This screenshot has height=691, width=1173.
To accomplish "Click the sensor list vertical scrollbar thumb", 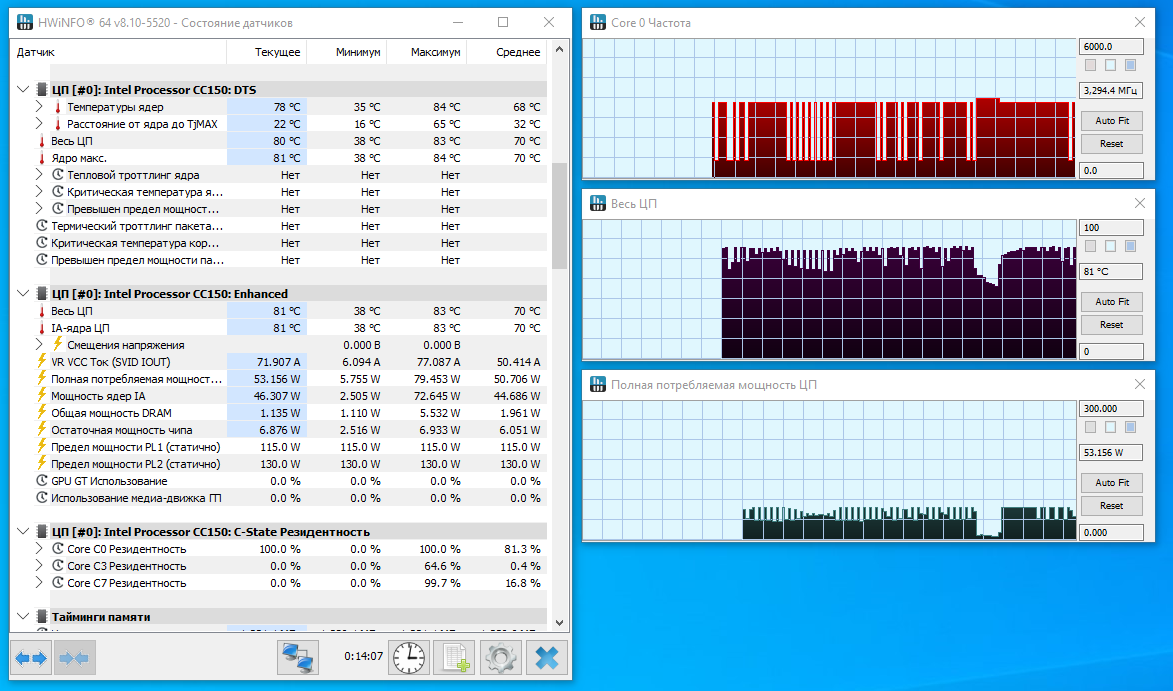I will tap(559, 216).
